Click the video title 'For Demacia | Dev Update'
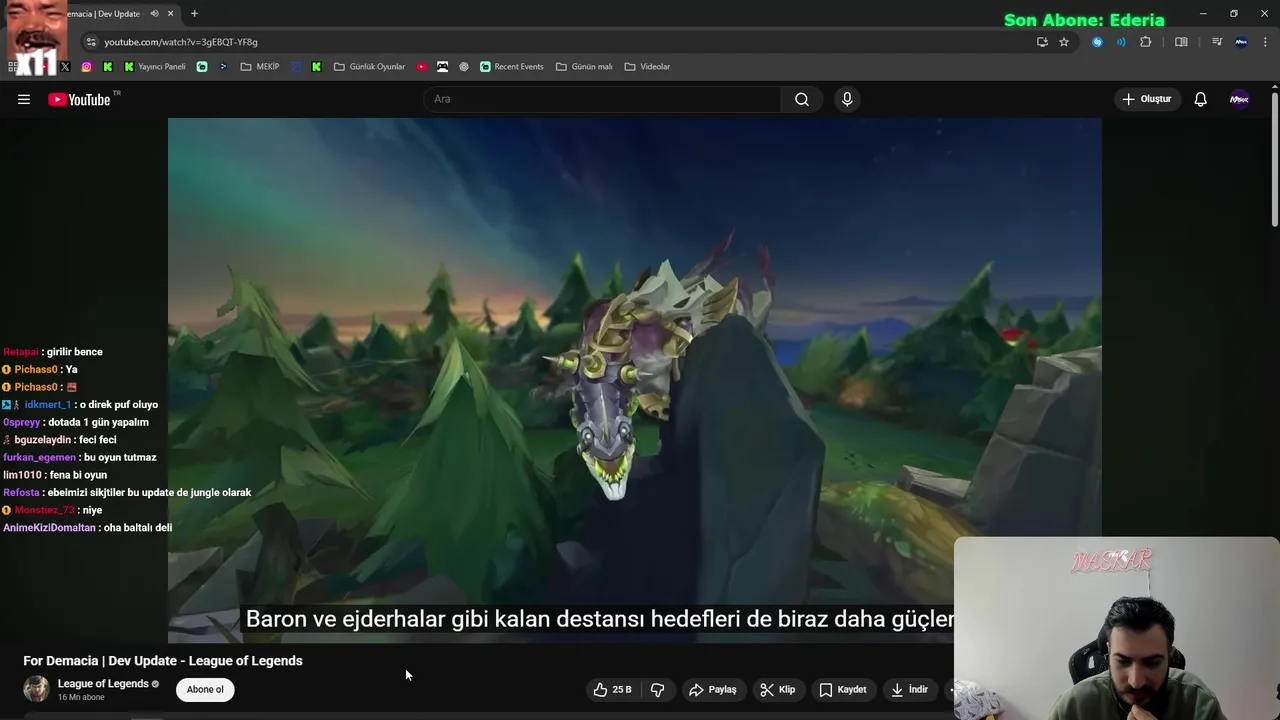This screenshot has width=1280, height=720. 163,661
